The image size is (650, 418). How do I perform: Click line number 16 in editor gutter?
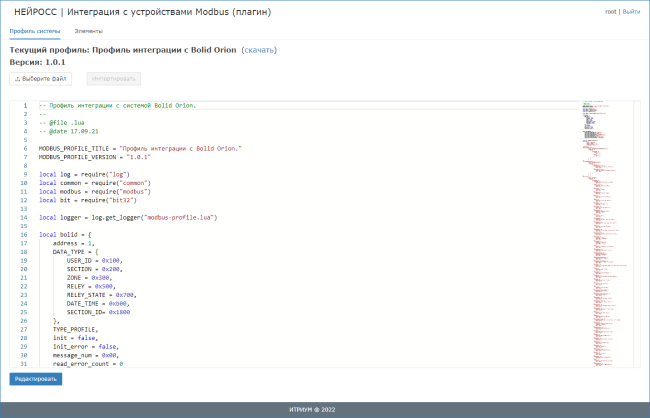click(x=24, y=235)
